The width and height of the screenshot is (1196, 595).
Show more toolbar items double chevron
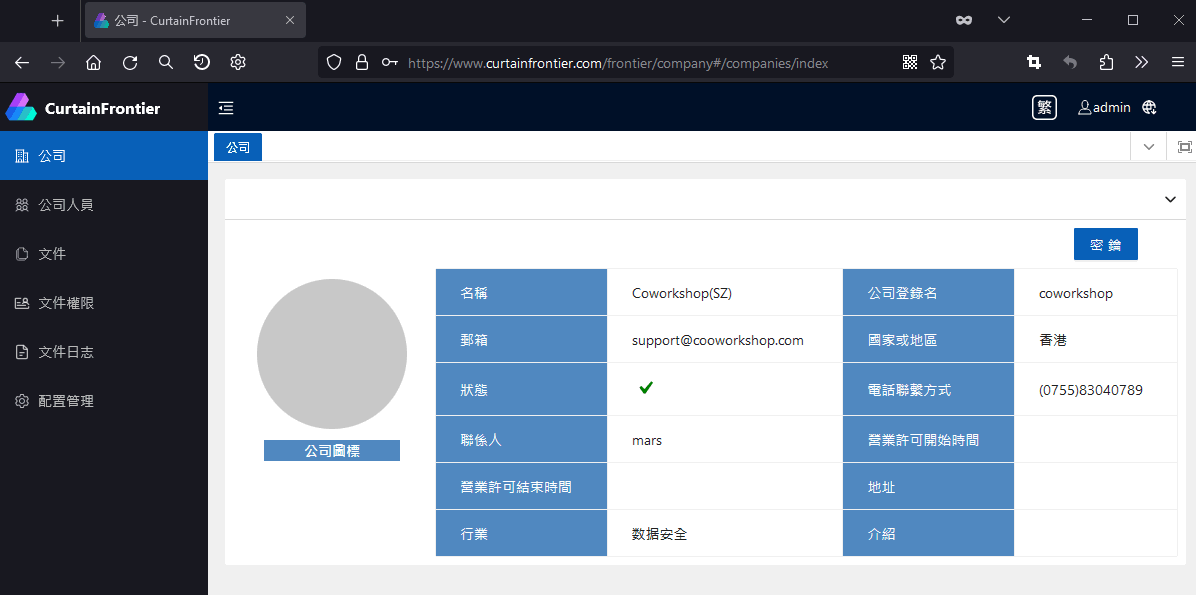click(x=1142, y=63)
